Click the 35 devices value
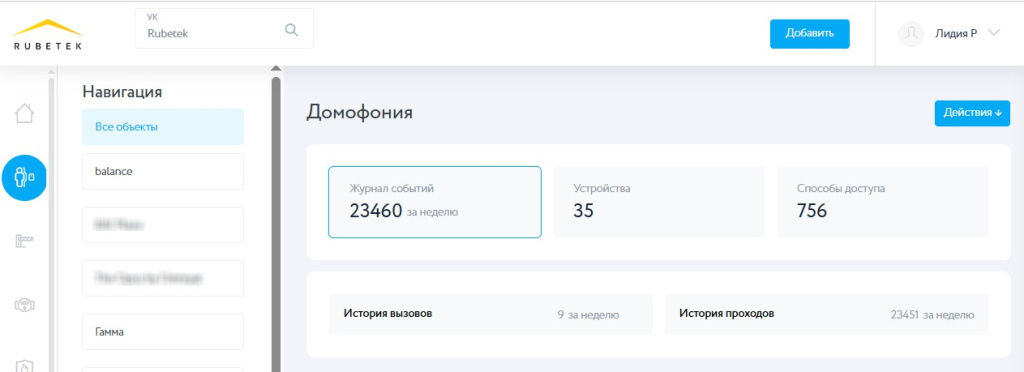This screenshot has width=1024, height=372. click(583, 211)
